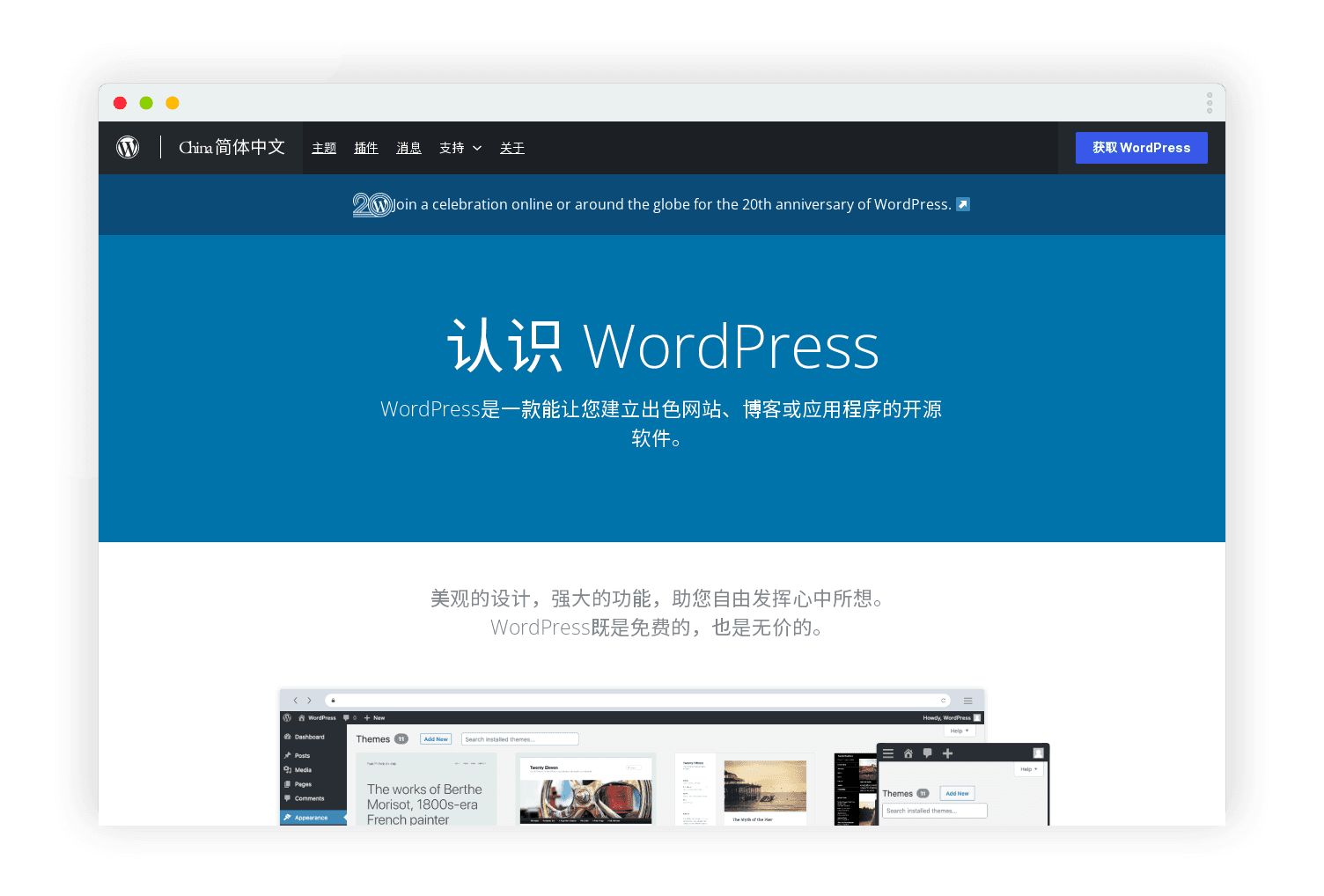Open the Berthe Morisot theme thumbnail
This screenshot has width=1324, height=896.
click(426, 789)
